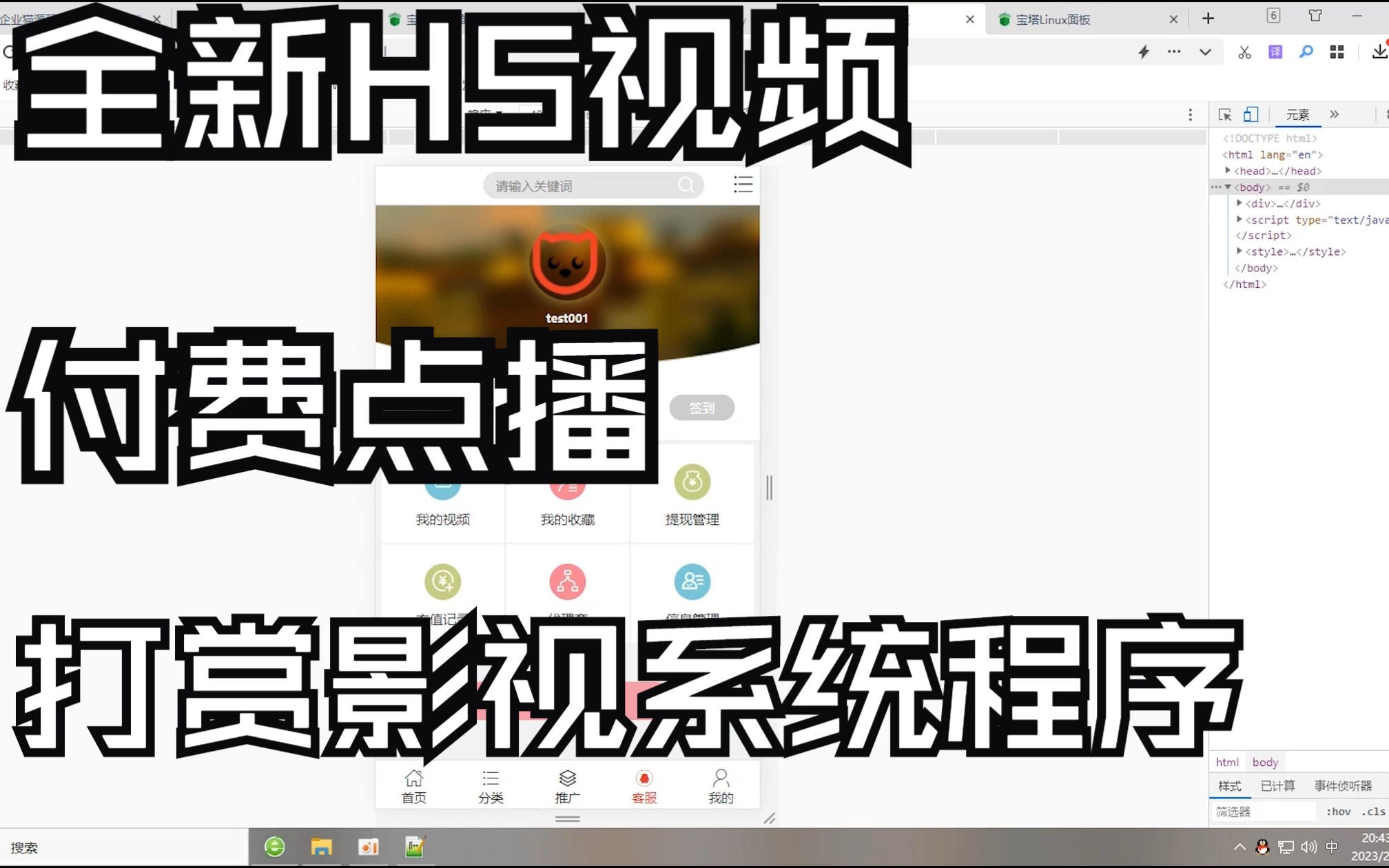Click the blue magnifier search icon
1389x868 pixels.
pos(1306,52)
